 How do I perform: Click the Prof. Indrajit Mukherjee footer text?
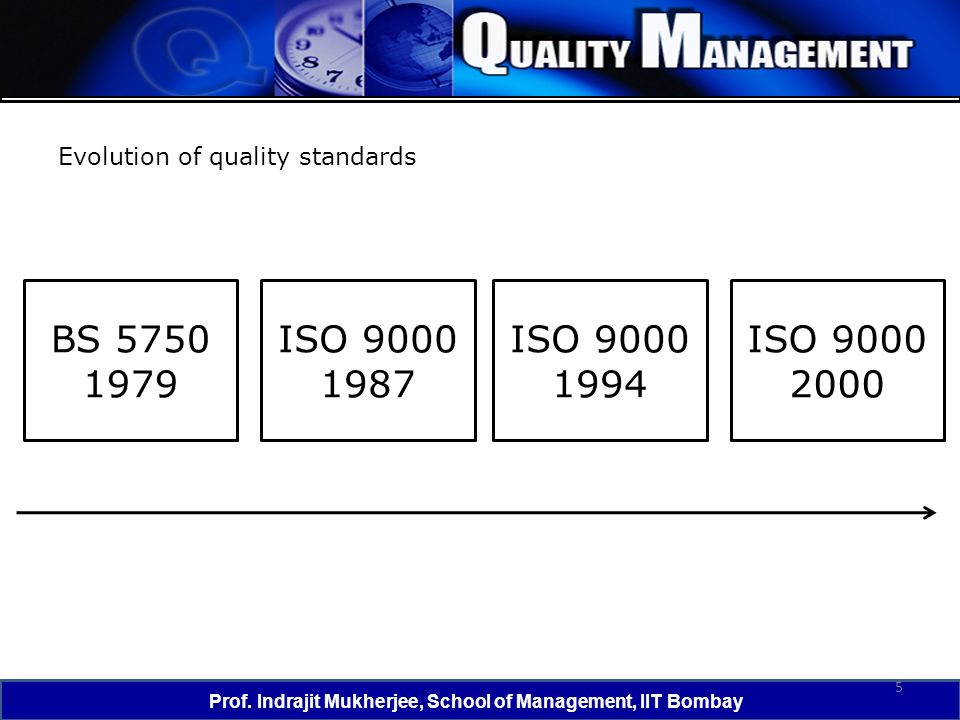[476, 701]
